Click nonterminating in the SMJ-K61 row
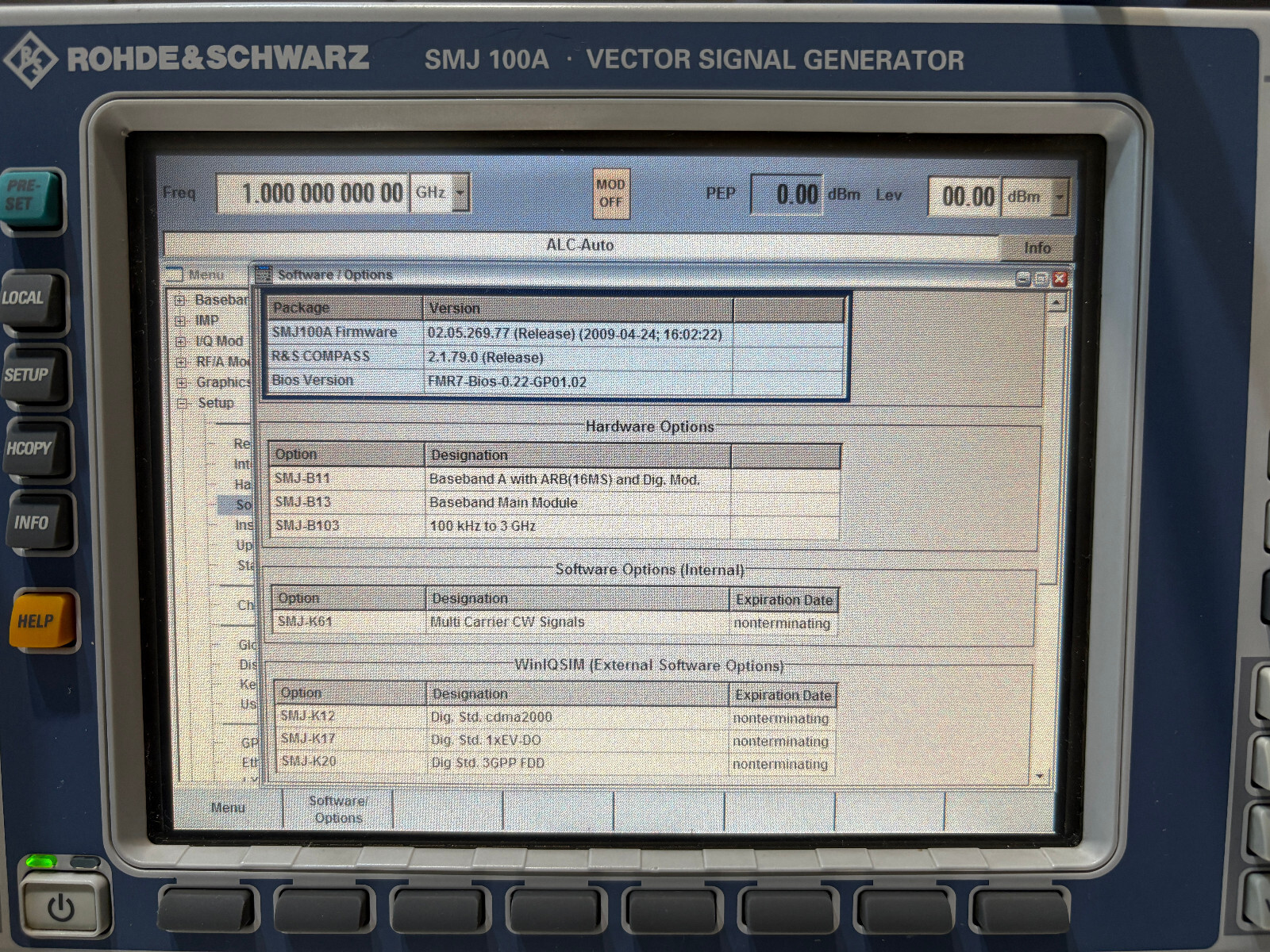 click(x=783, y=624)
